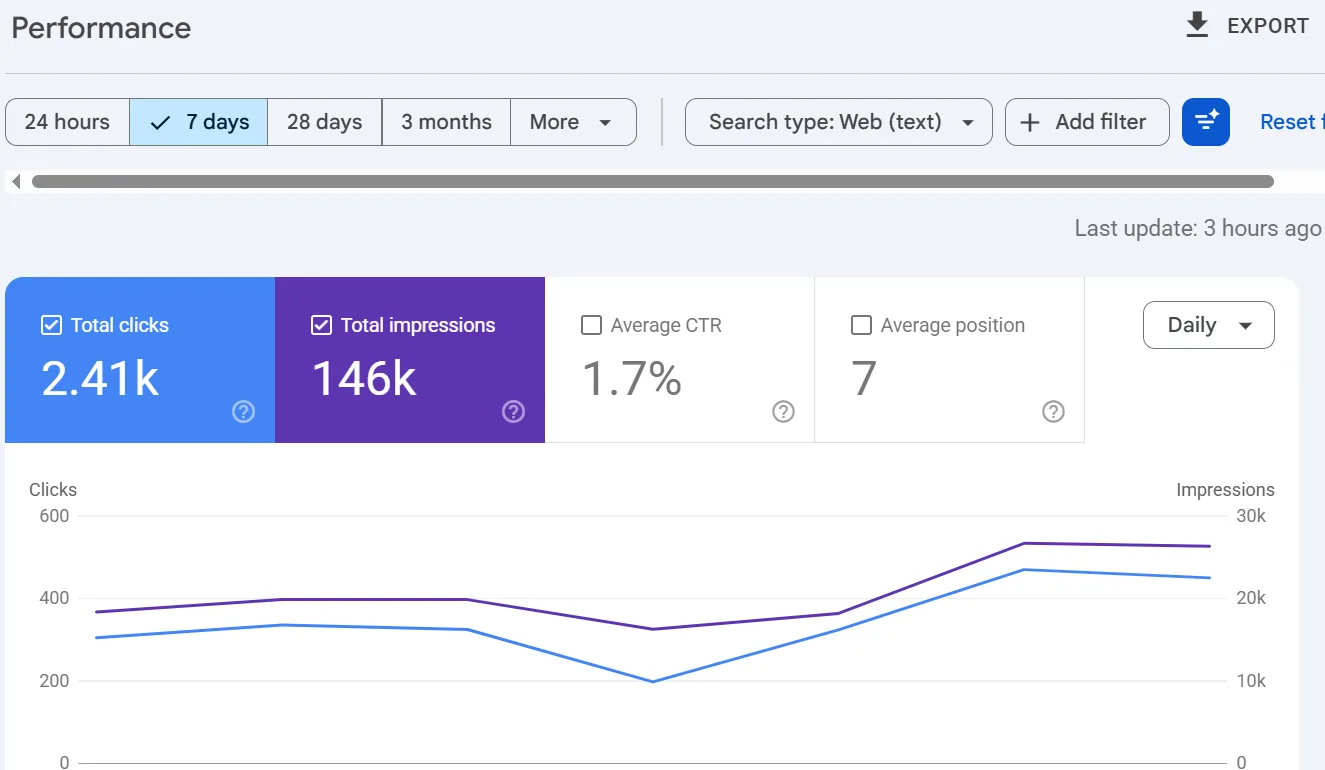Open the Daily granularity dropdown

[1209, 325]
